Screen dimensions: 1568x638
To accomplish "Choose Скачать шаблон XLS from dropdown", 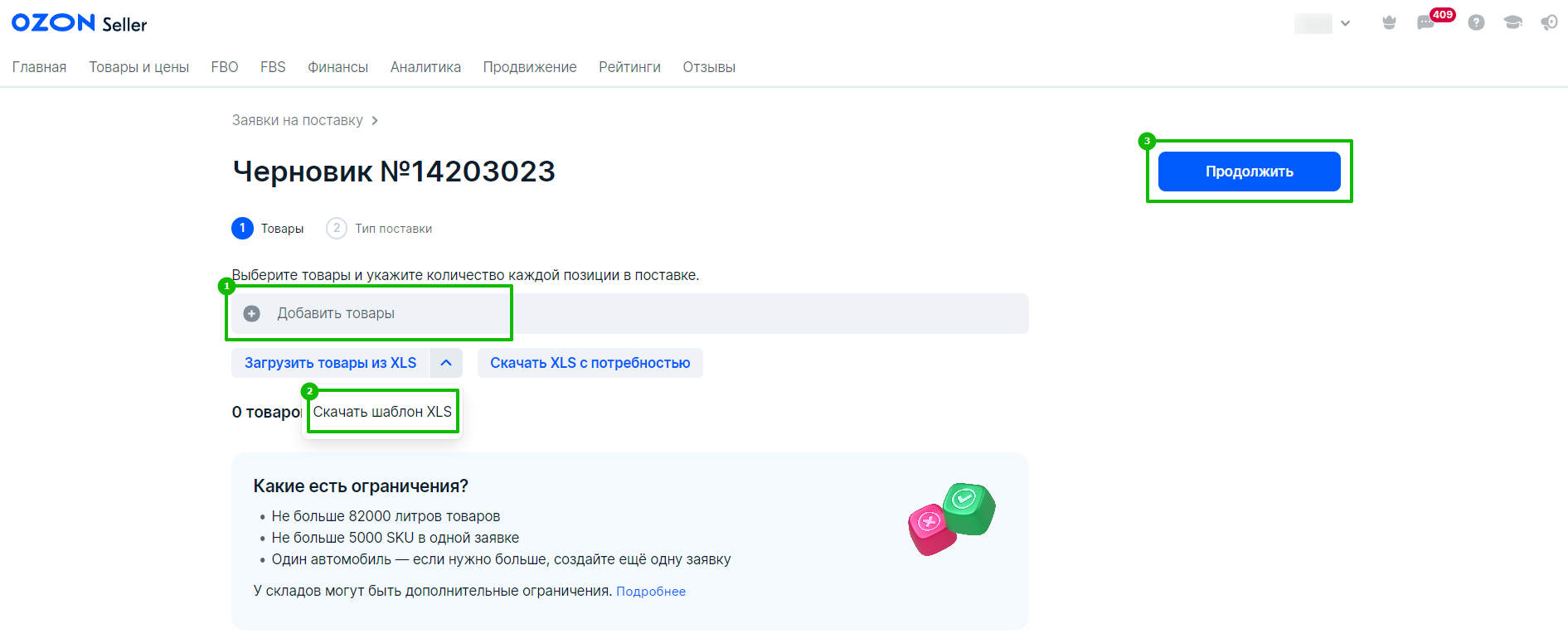I will point(382,412).
